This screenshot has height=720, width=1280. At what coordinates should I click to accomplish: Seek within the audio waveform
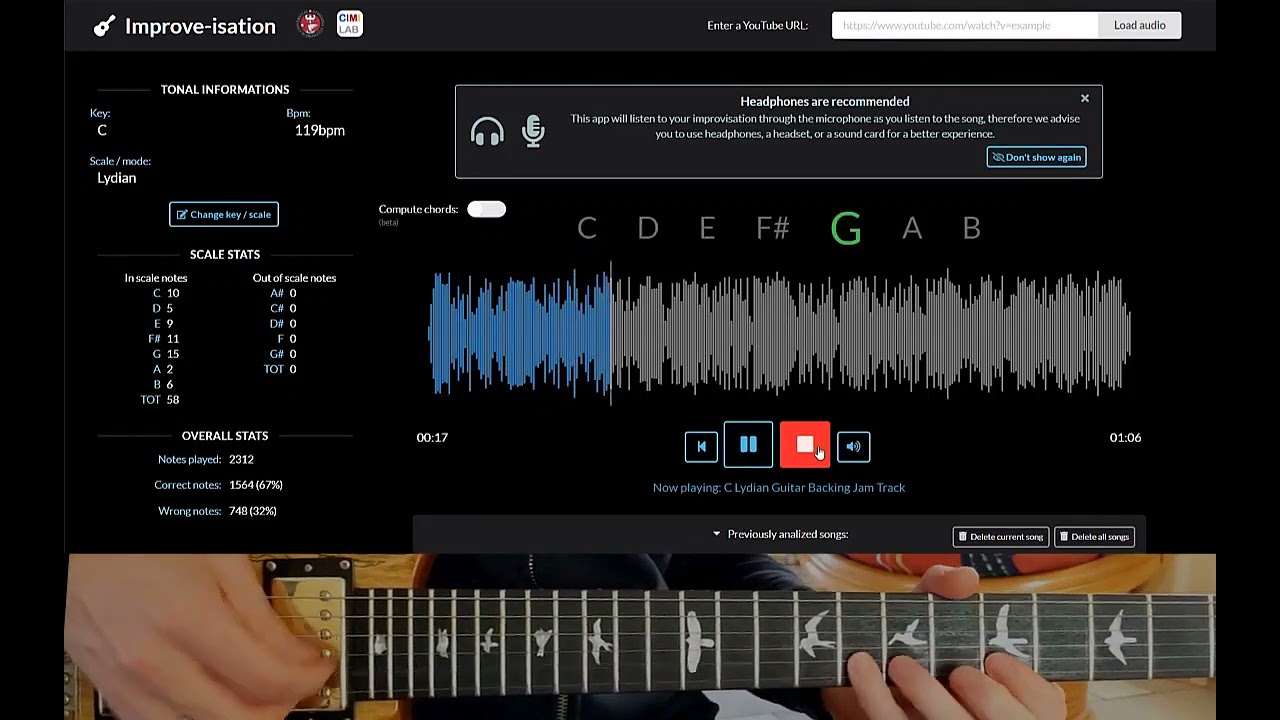click(780, 334)
